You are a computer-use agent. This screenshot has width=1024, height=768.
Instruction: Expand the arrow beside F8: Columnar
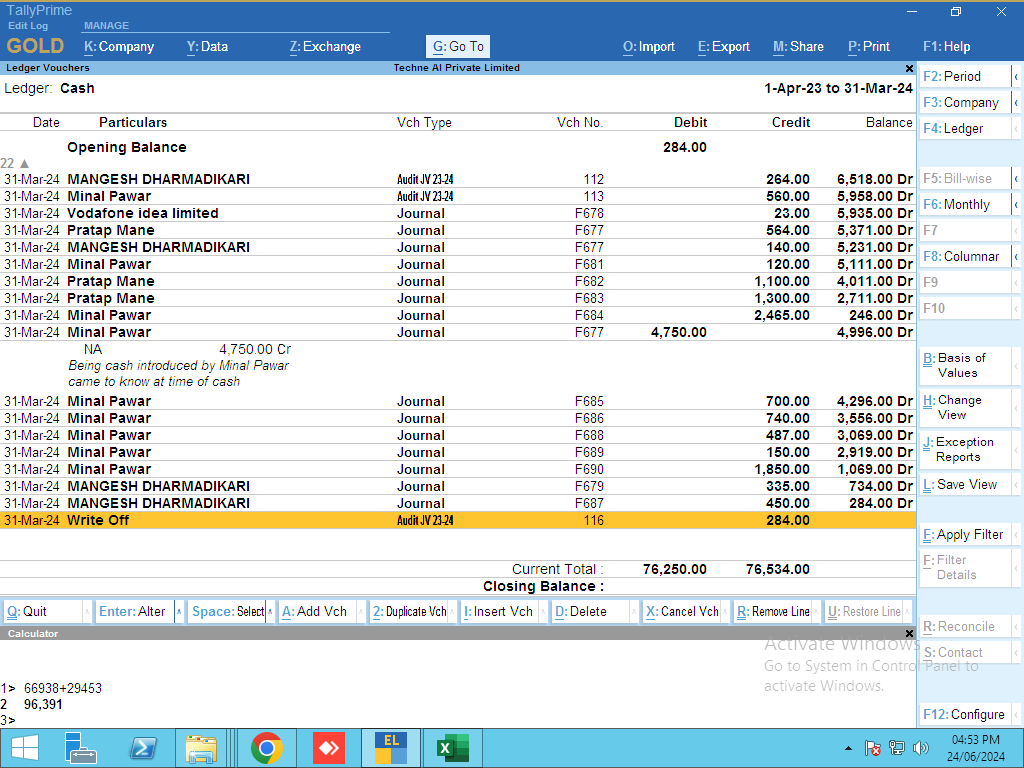tap(1016, 257)
